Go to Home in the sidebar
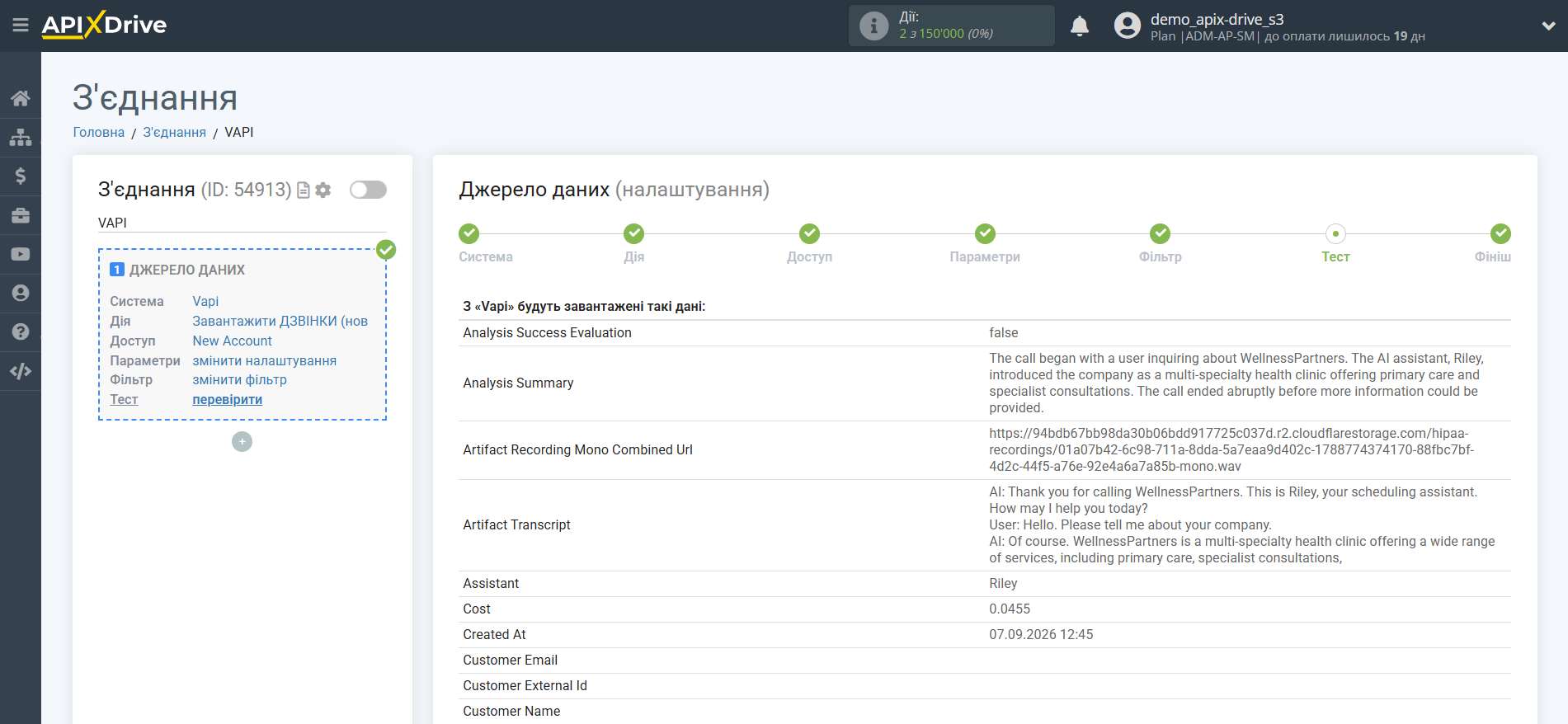Viewport: 1568px width, 724px height. [x=21, y=98]
